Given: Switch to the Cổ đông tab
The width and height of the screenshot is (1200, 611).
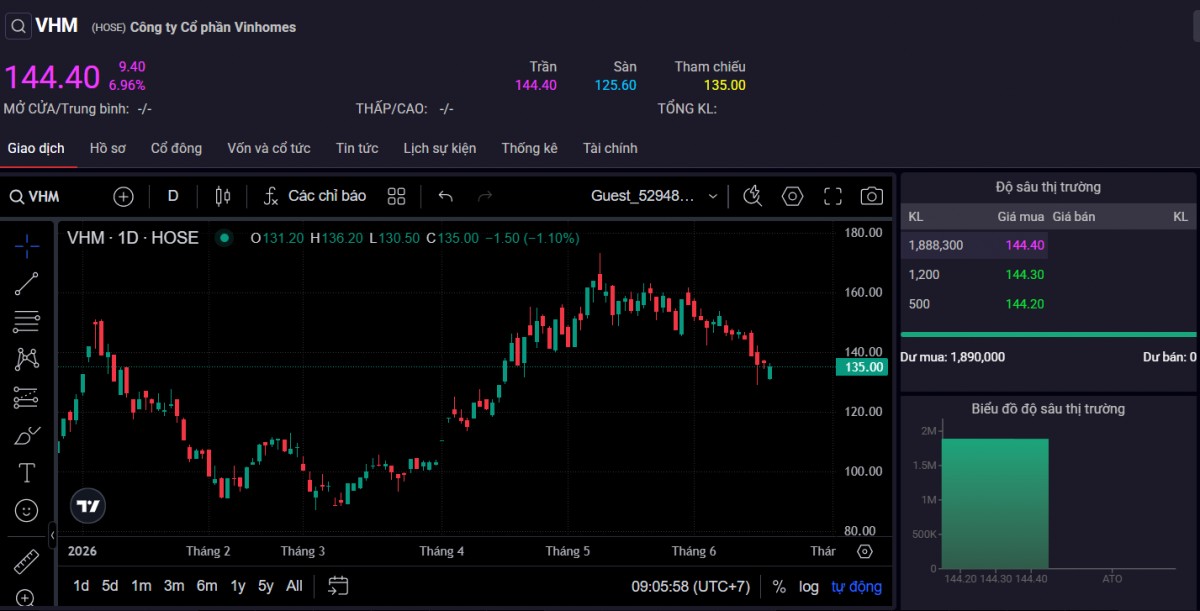Looking at the screenshot, I should tap(176, 148).
